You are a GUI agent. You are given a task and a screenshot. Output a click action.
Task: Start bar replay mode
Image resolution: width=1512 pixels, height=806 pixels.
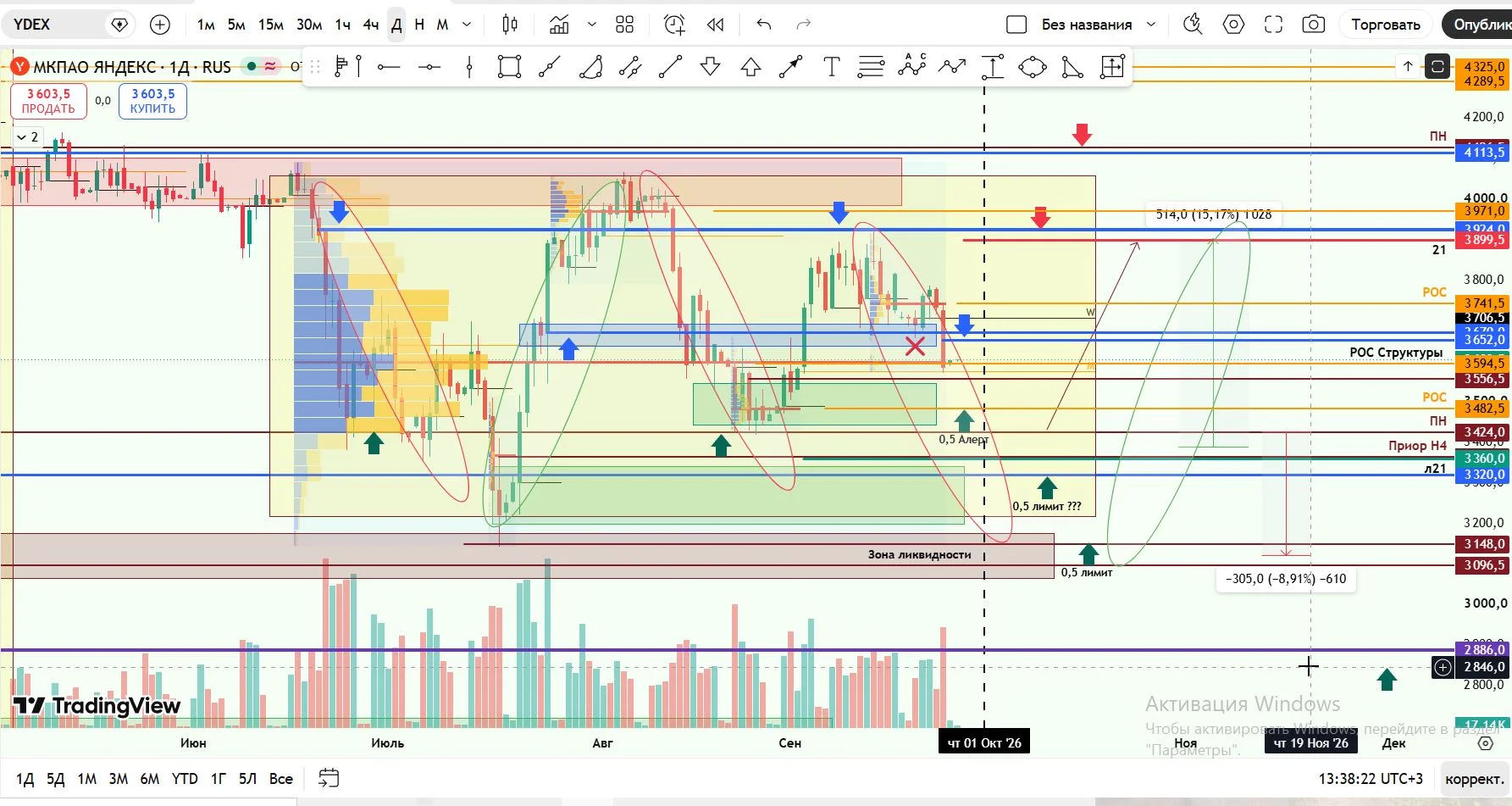point(716,25)
